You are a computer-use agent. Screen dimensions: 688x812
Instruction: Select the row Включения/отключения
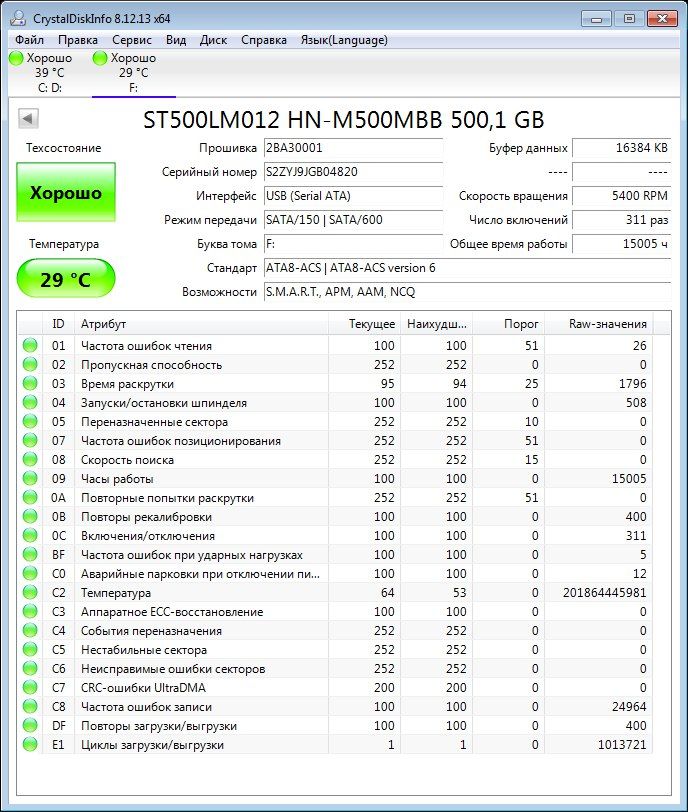(x=335, y=535)
